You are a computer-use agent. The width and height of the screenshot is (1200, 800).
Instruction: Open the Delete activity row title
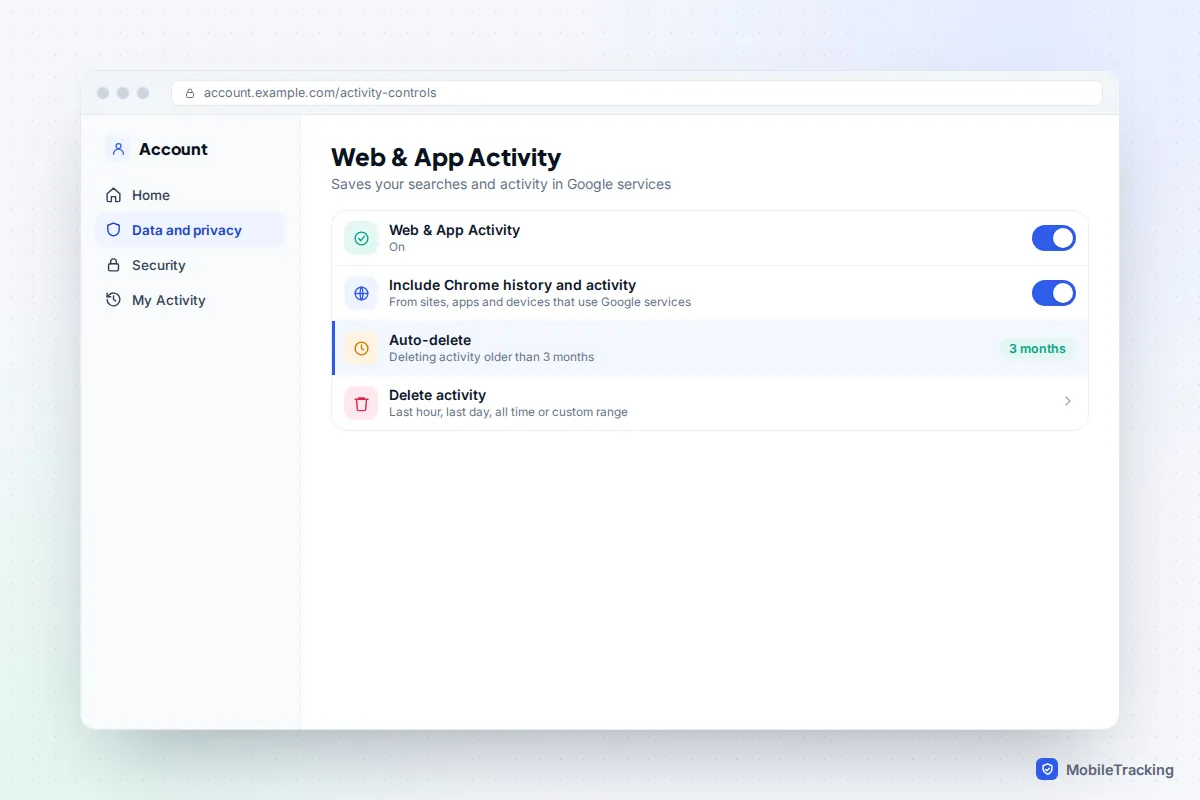click(x=437, y=395)
